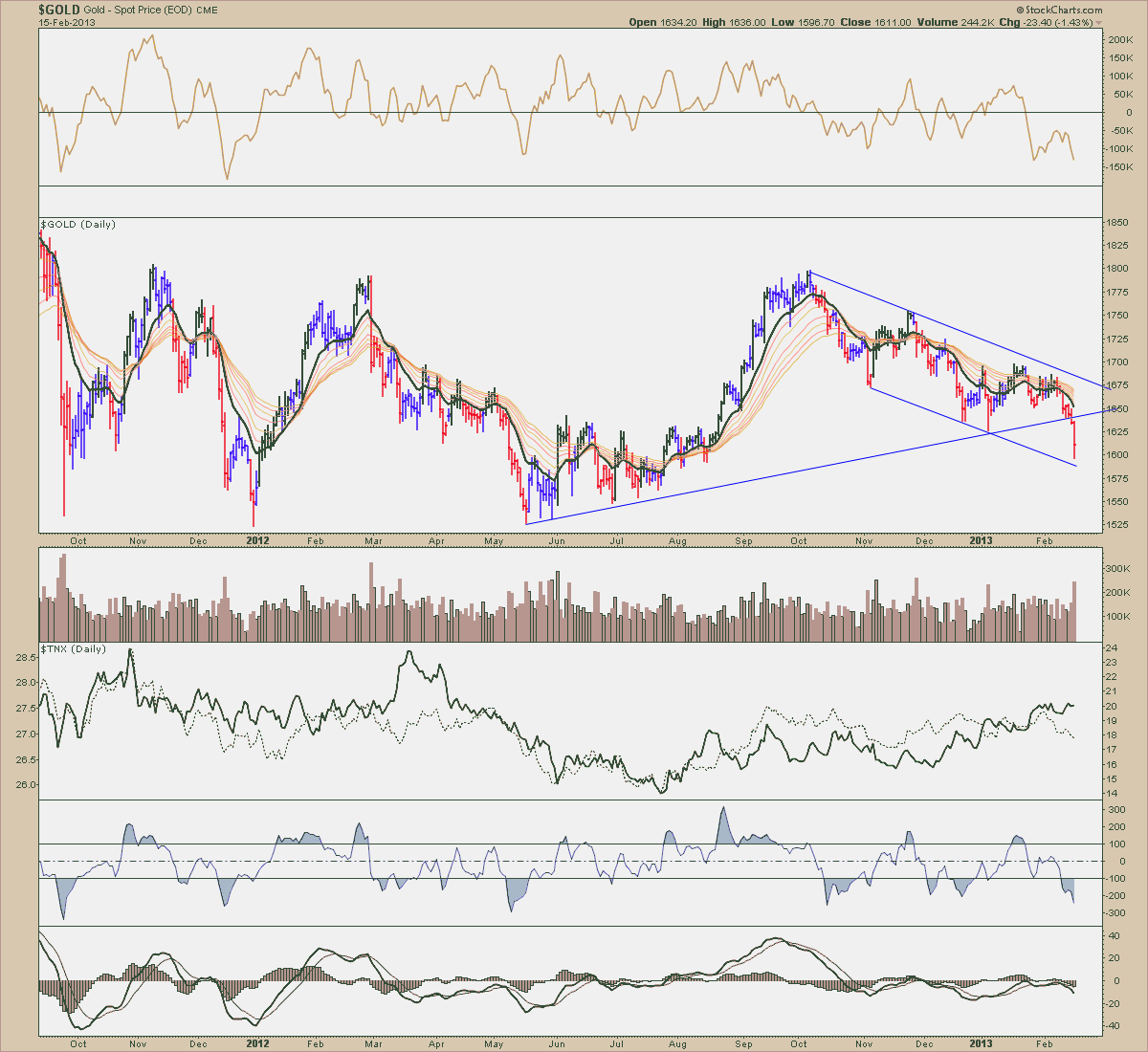Click the 1600 price axis label
The height and width of the screenshot is (1052, 1148).
click(x=1117, y=455)
